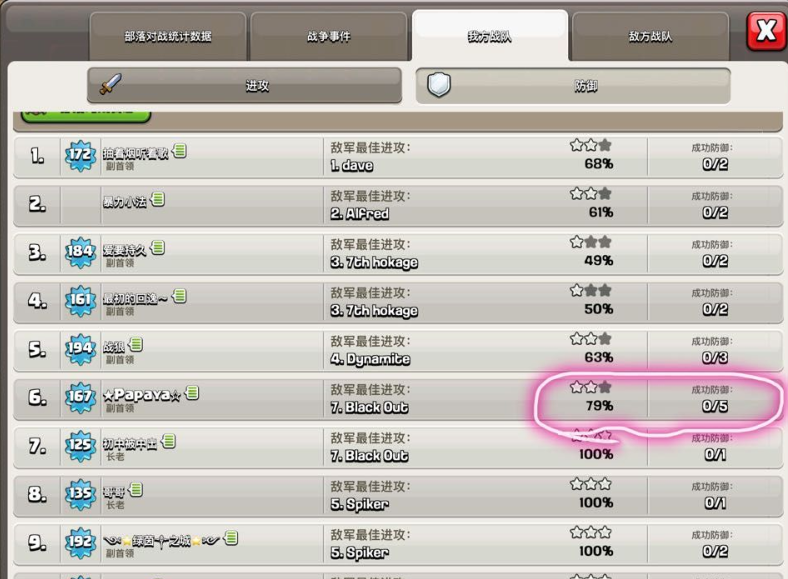This screenshot has height=579, width=788.
Task: Switch to 部落对战统计数据 tab
Action: click(168, 36)
